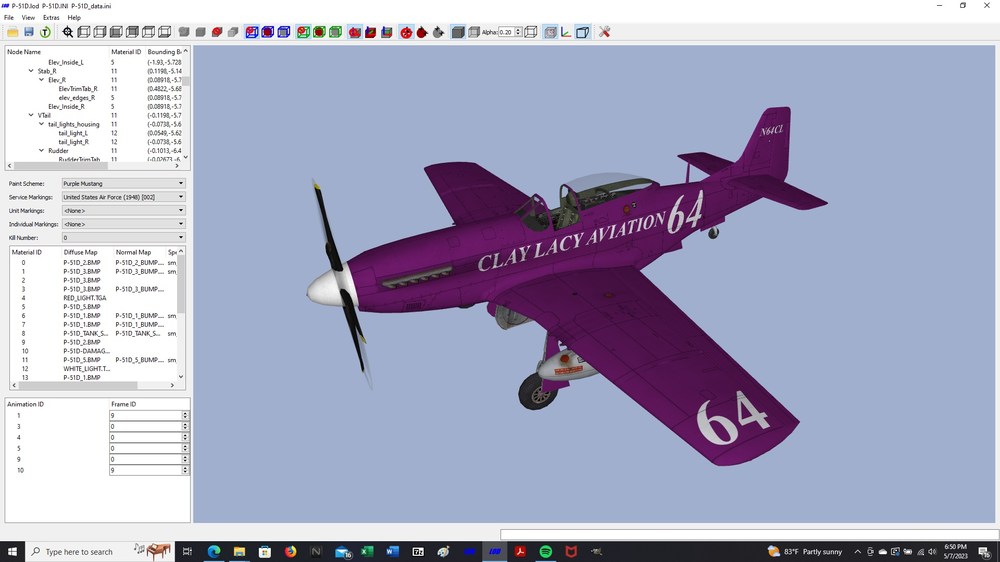Click the green reload icon
This screenshot has width=1000, height=562.
[45, 32]
